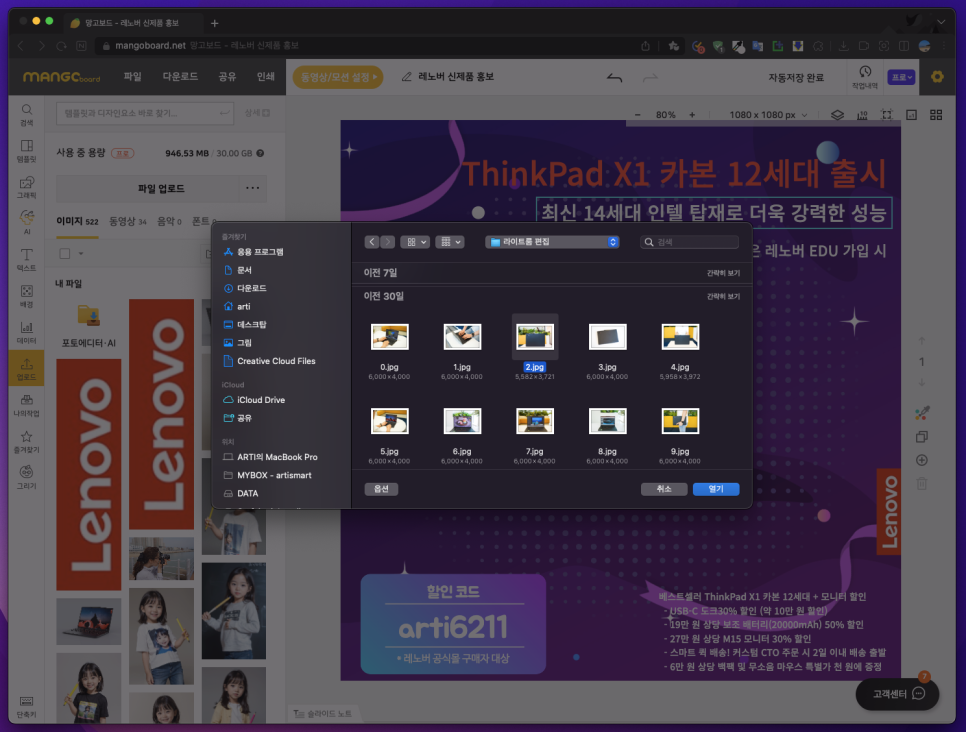Open the 라이트룸 편집 folder path dropdown

coord(552,242)
